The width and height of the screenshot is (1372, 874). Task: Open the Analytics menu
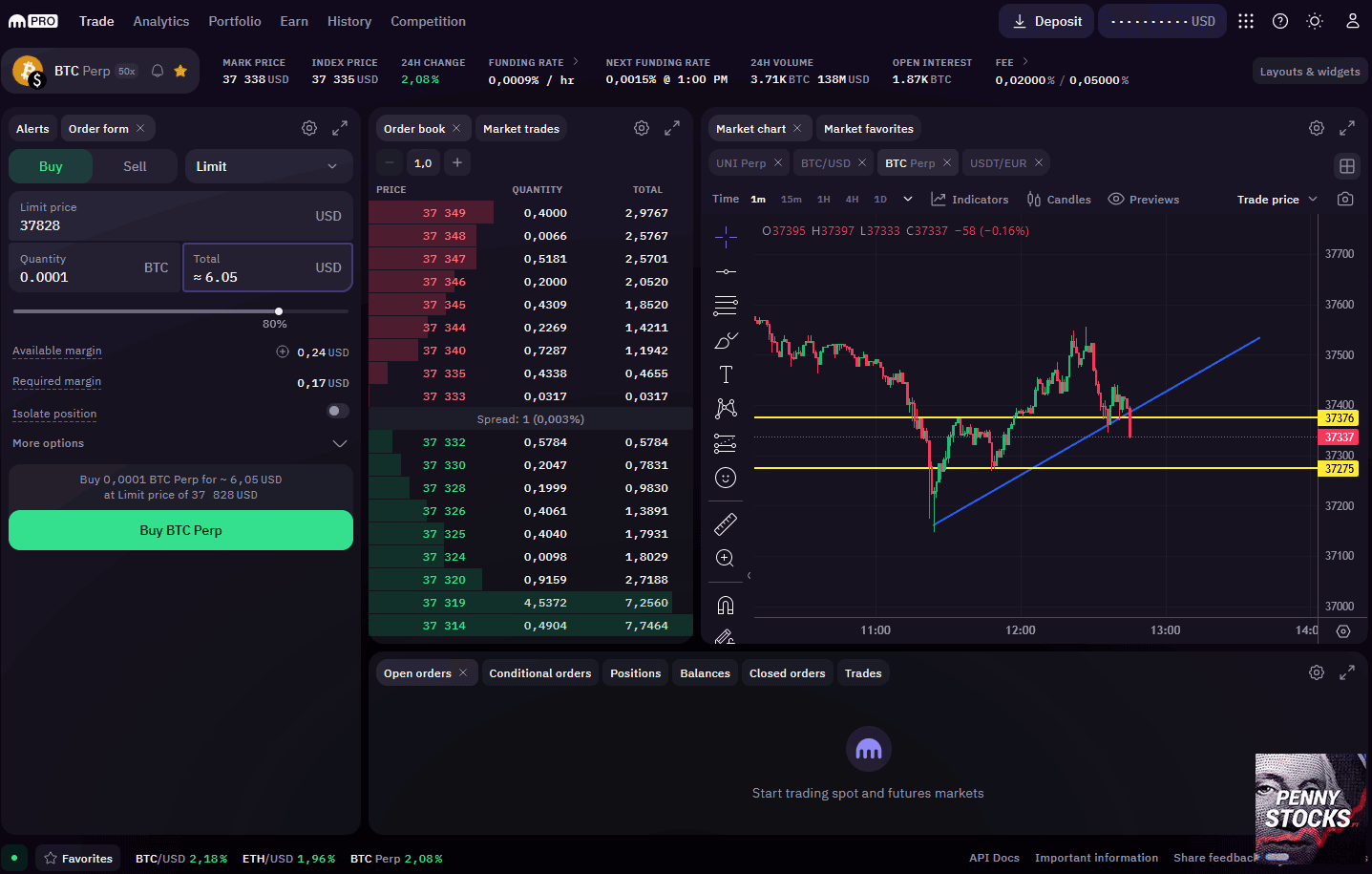160,21
